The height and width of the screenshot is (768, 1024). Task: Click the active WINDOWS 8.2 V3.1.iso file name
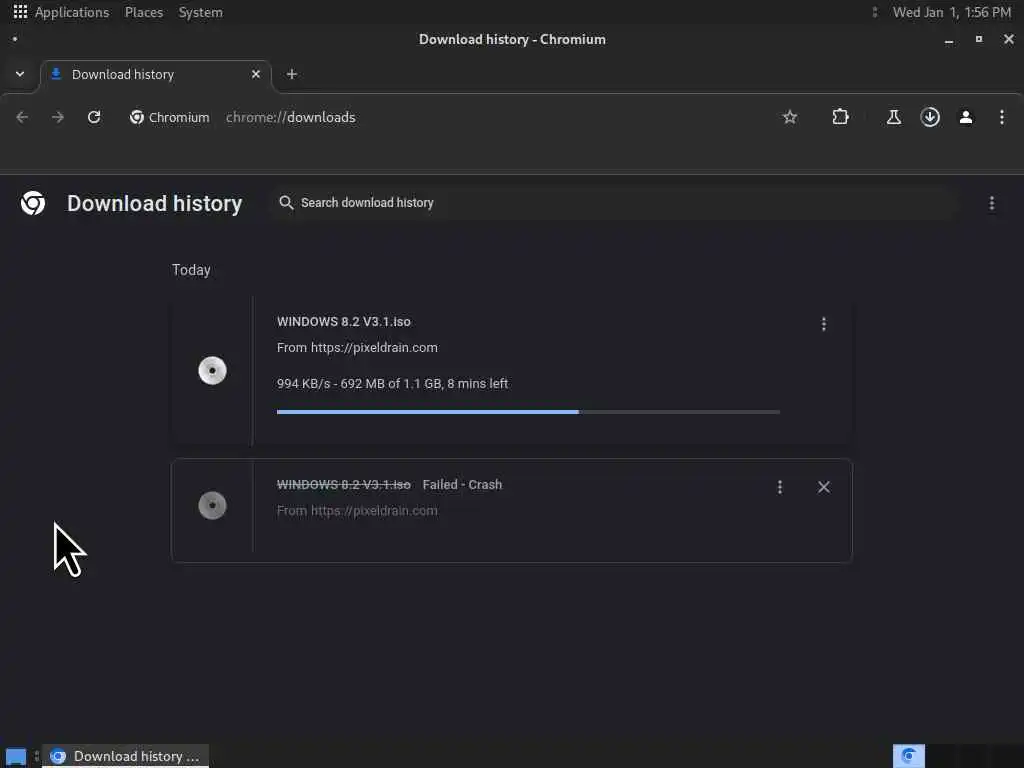point(344,322)
